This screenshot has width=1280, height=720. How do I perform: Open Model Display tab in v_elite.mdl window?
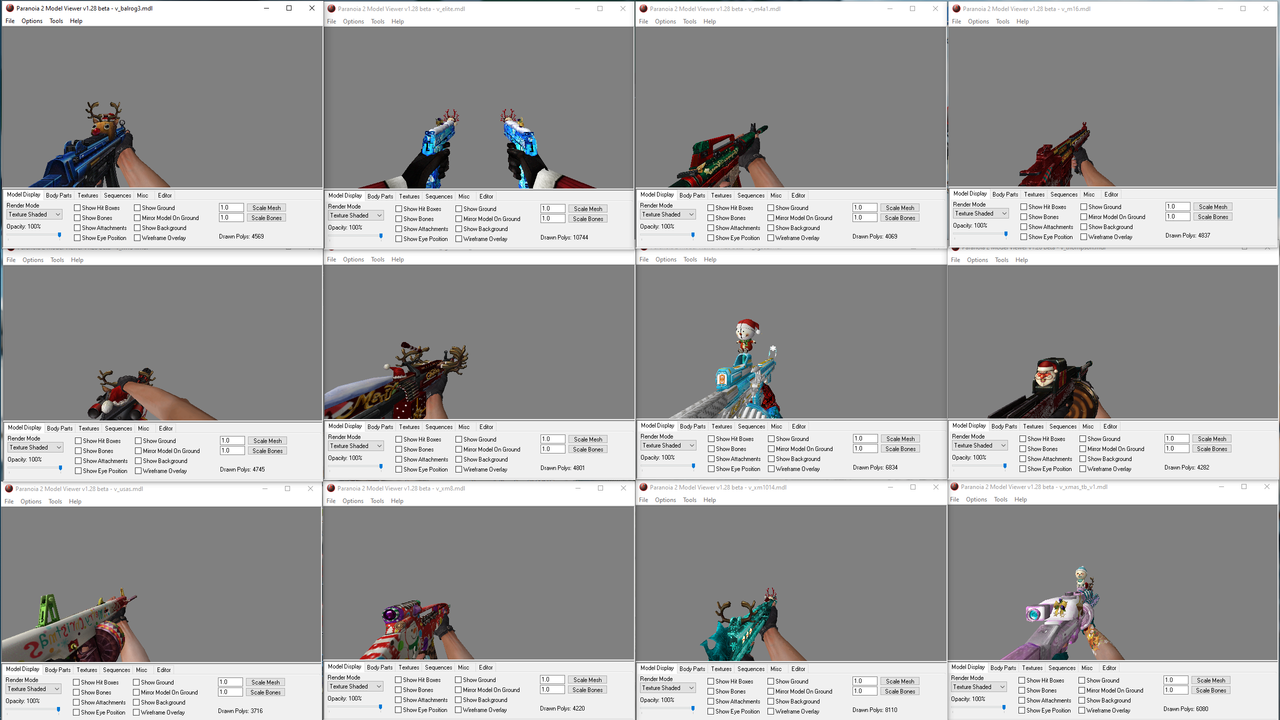[345, 196]
